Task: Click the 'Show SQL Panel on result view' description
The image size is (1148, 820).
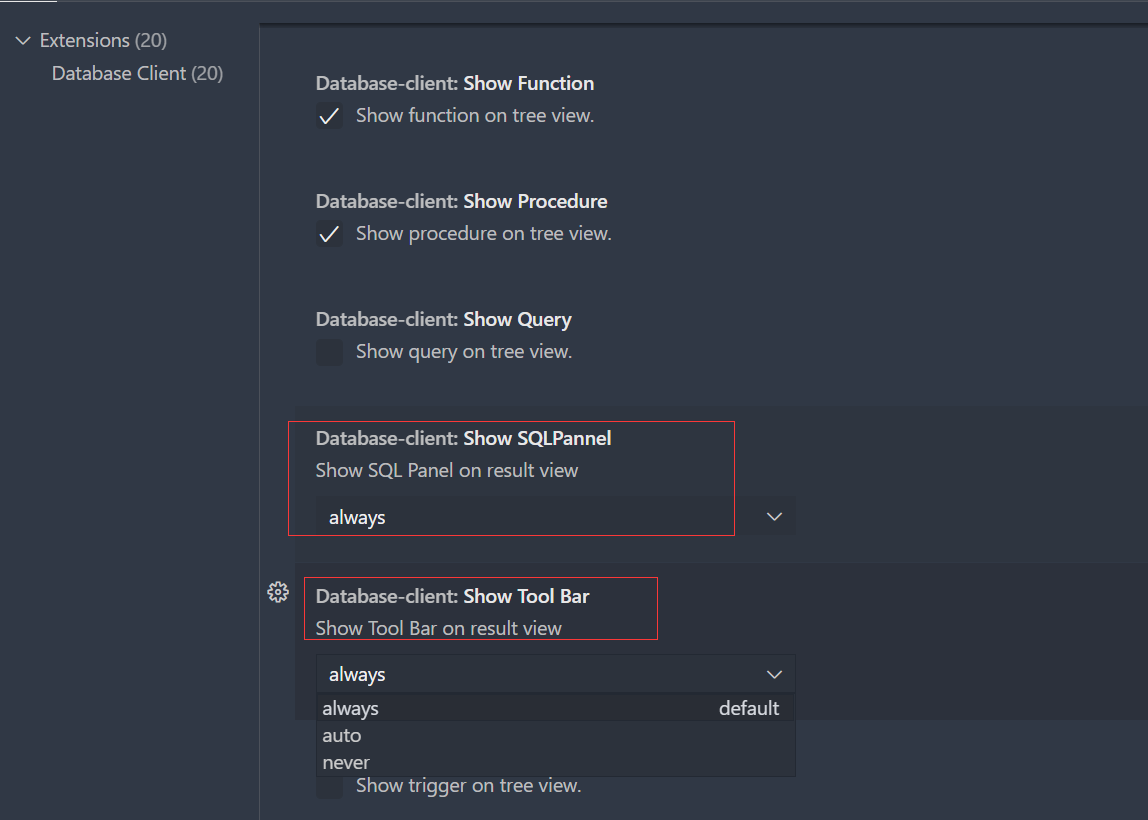Action: click(x=445, y=470)
